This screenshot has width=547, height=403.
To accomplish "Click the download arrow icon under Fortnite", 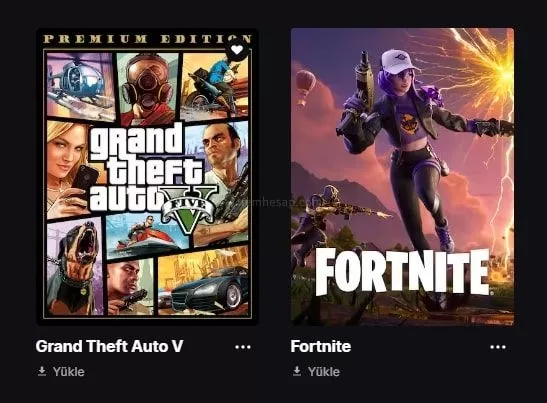I will (297, 371).
